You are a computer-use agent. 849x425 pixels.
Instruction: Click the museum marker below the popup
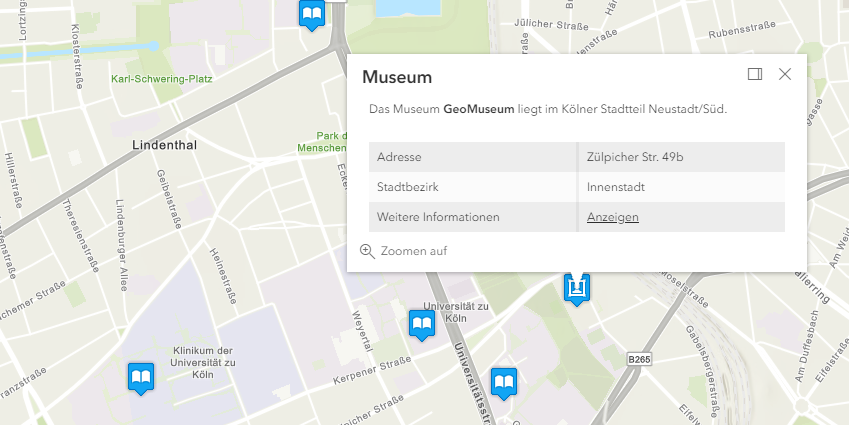pyautogui.click(x=577, y=288)
